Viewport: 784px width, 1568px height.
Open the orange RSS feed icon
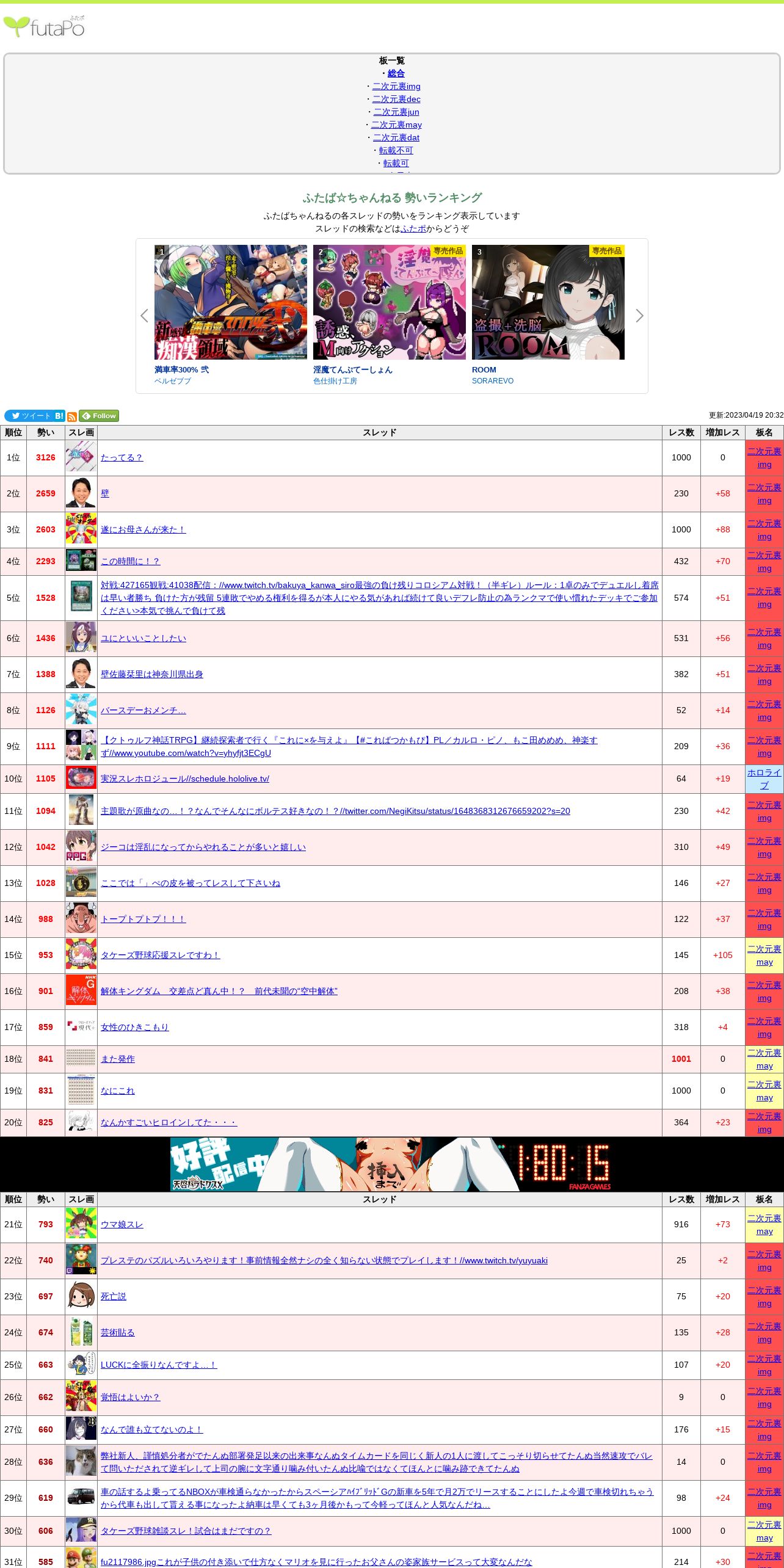[x=72, y=416]
